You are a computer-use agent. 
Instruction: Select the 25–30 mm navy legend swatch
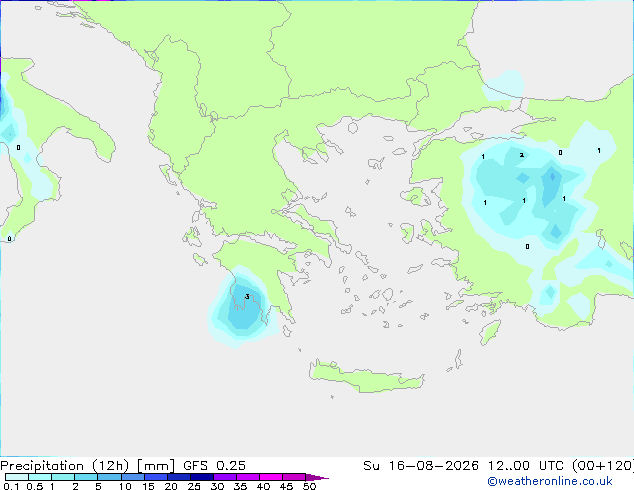(x=201, y=477)
